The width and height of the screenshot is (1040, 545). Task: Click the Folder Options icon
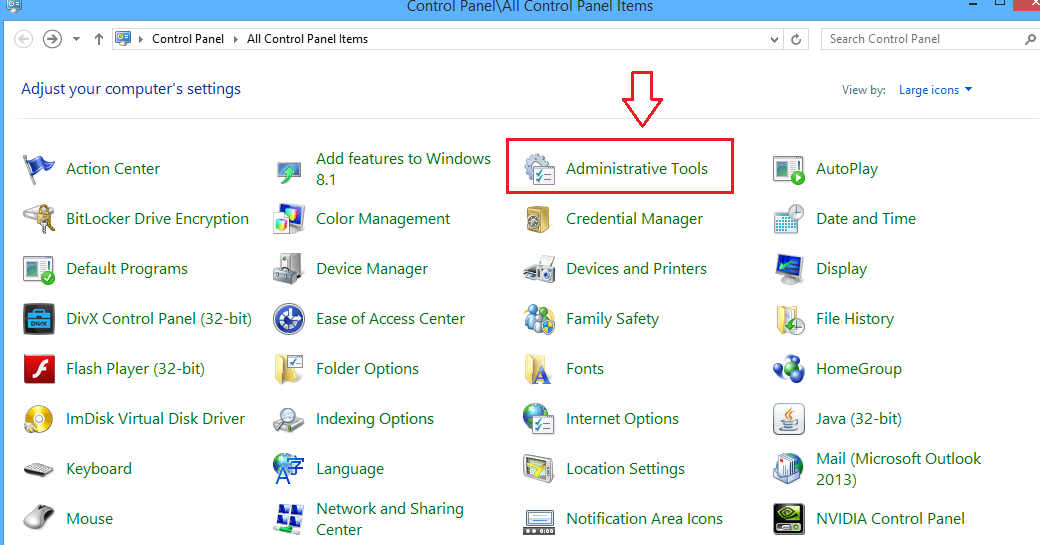(x=289, y=369)
